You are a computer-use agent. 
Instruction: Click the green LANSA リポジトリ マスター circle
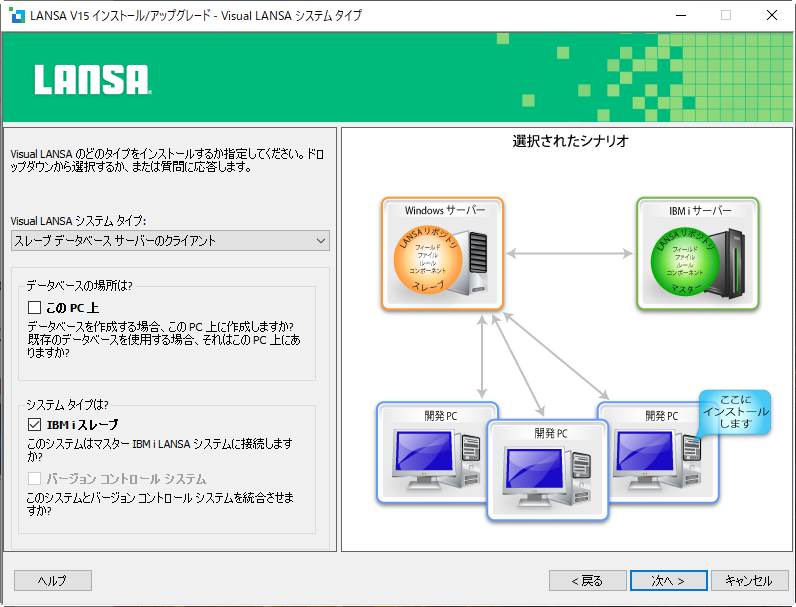click(x=685, y=262)
